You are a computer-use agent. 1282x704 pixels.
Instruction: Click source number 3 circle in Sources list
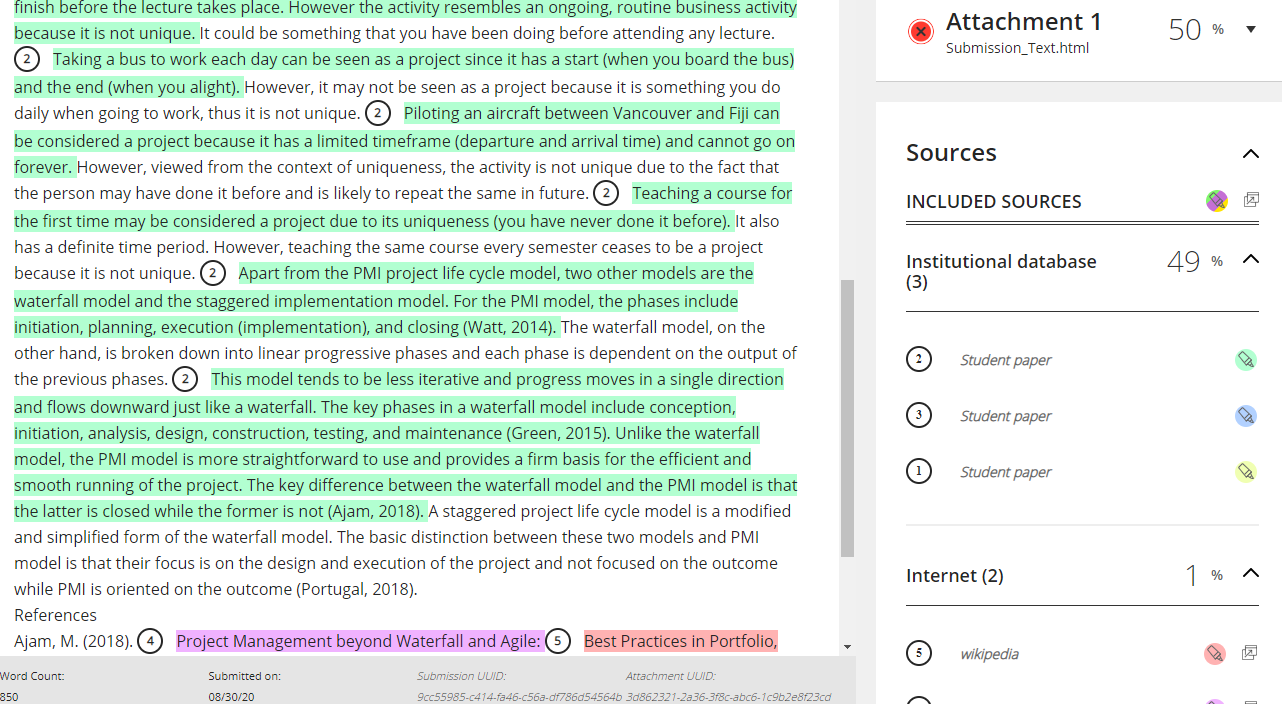[919, 415]
